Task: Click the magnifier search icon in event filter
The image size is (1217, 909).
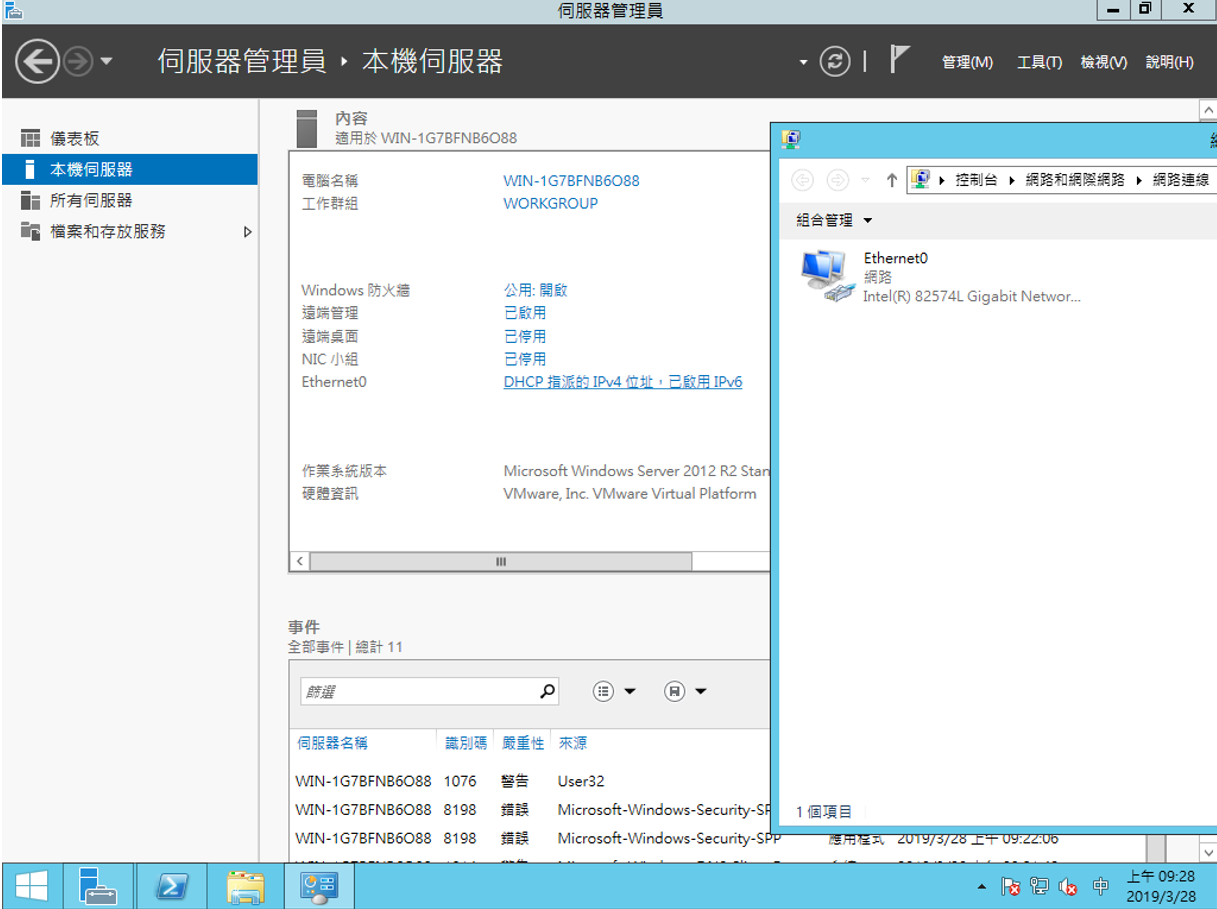Action: pos(547,691)
